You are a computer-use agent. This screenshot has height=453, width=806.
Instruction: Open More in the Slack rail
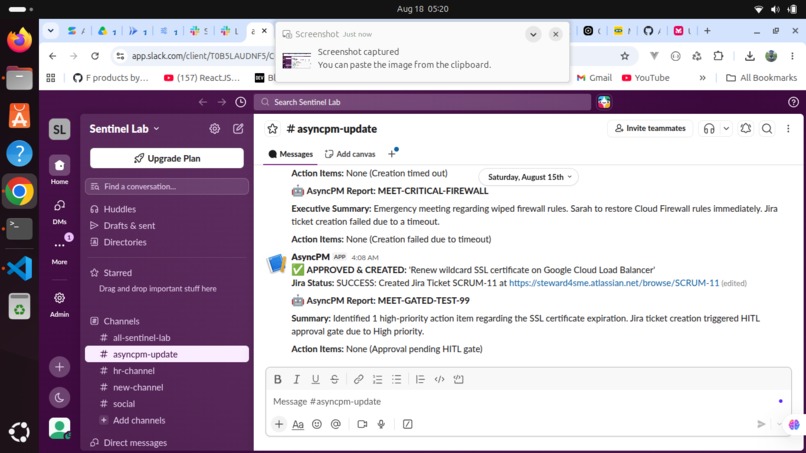[59, 250]
